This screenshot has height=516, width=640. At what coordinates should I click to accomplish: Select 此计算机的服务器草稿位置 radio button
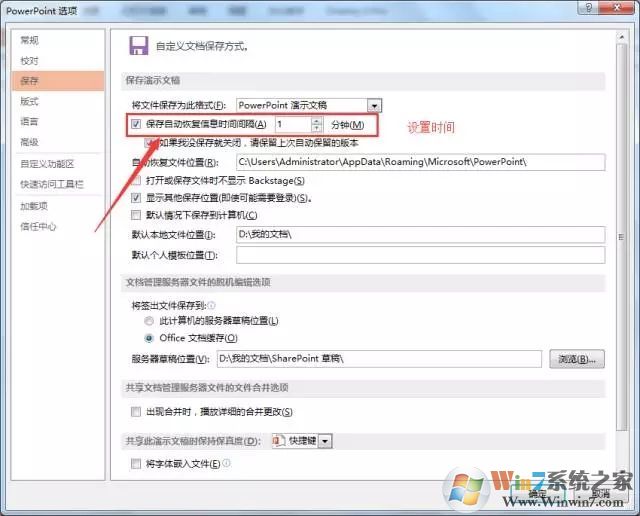149,321
